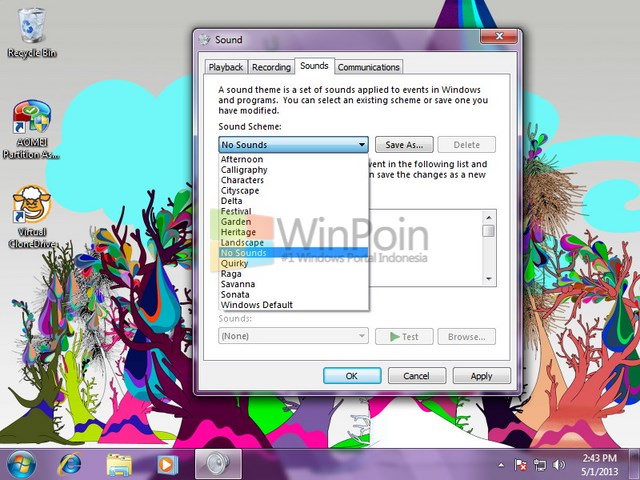Screen dimensions: 640x480
Task: Confirm with the OK button
Action: [x=352, y=376]
